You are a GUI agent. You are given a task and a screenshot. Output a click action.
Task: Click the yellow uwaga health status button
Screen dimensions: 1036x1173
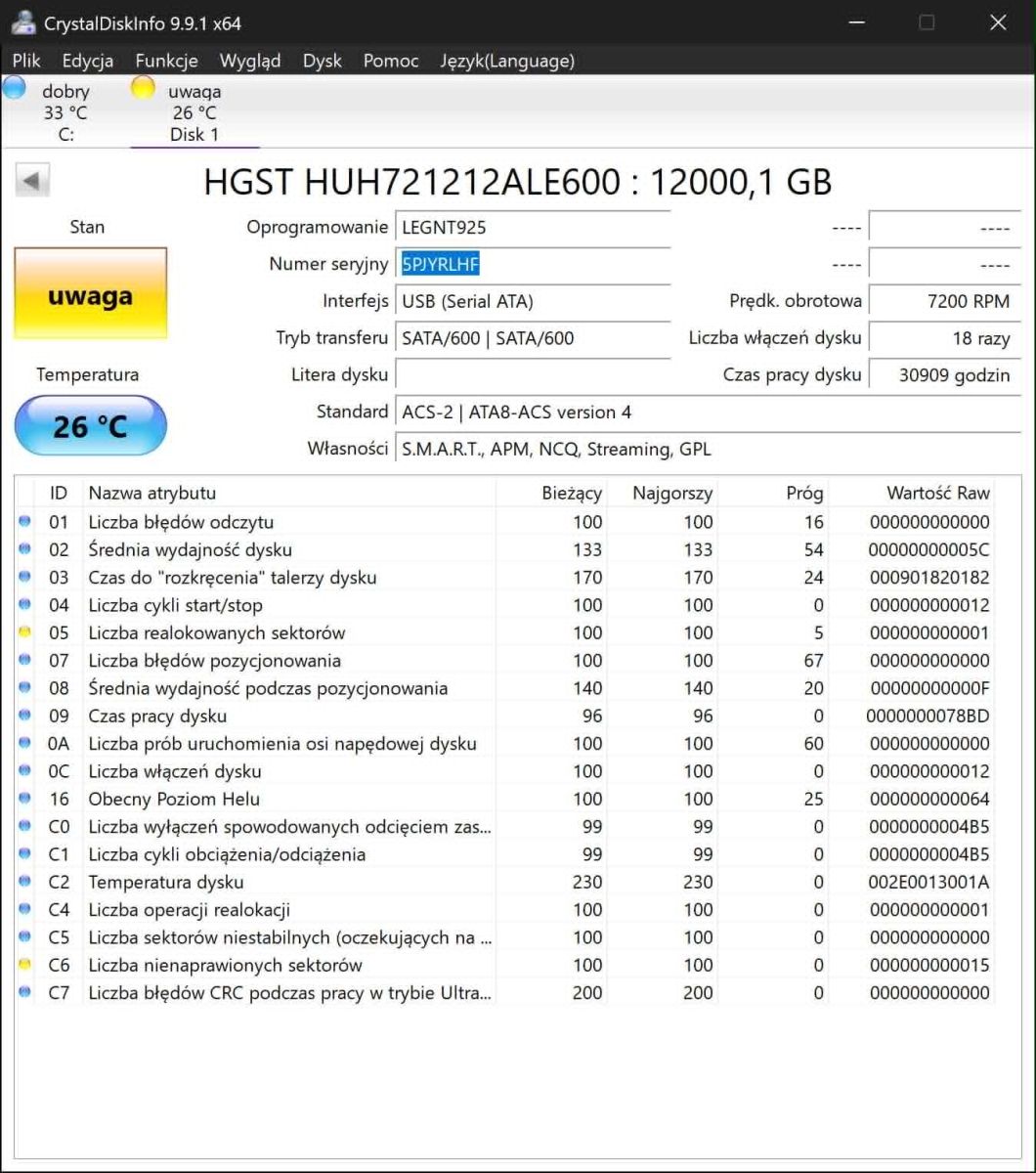91,293
